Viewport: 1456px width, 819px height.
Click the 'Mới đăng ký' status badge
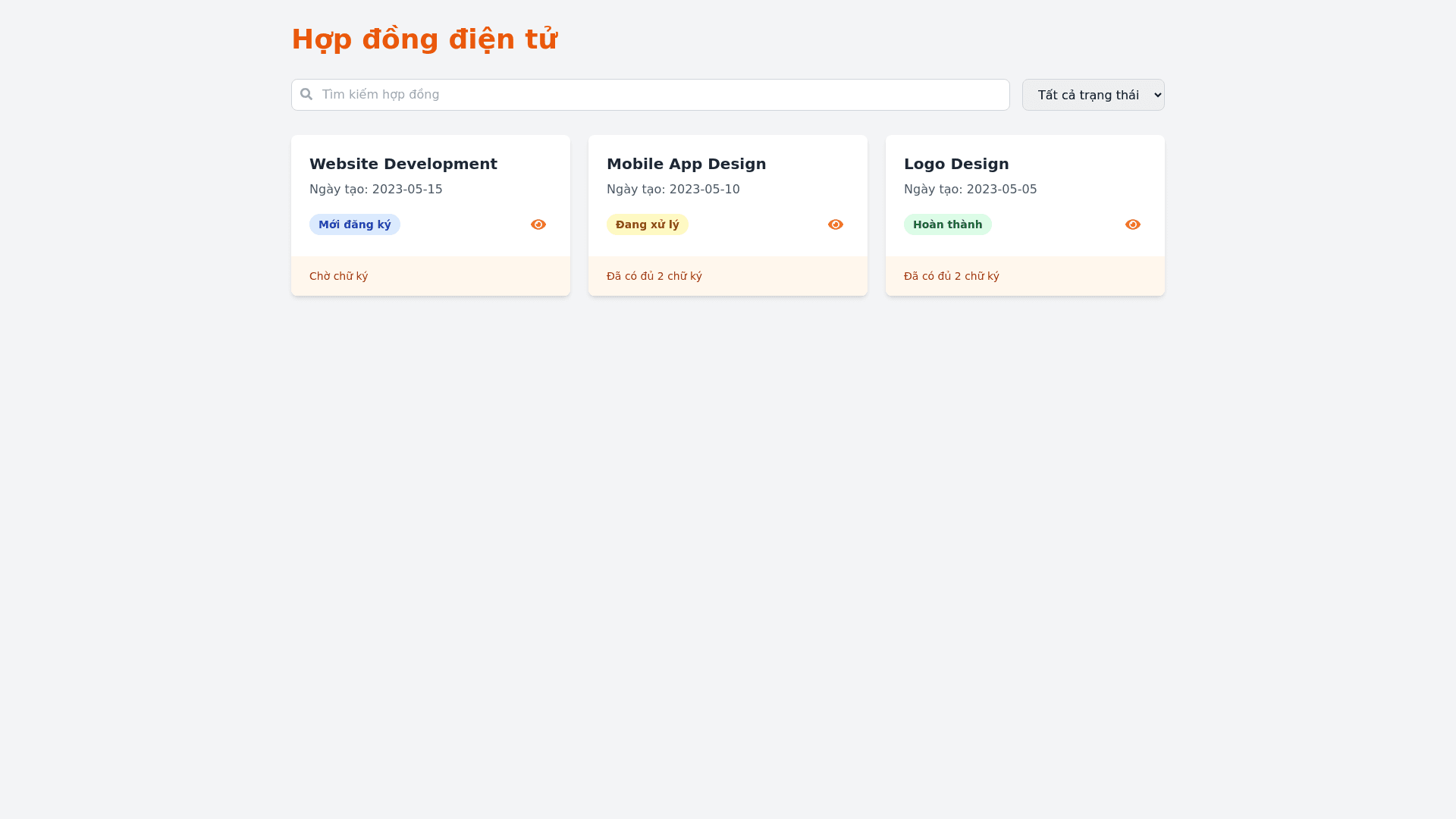[354, 224]
